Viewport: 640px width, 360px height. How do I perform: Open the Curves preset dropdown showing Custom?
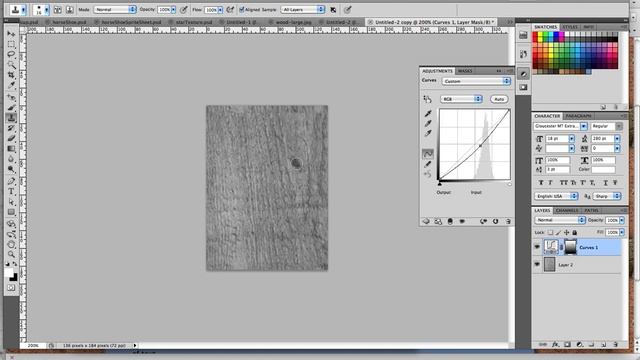coord(476,81)
